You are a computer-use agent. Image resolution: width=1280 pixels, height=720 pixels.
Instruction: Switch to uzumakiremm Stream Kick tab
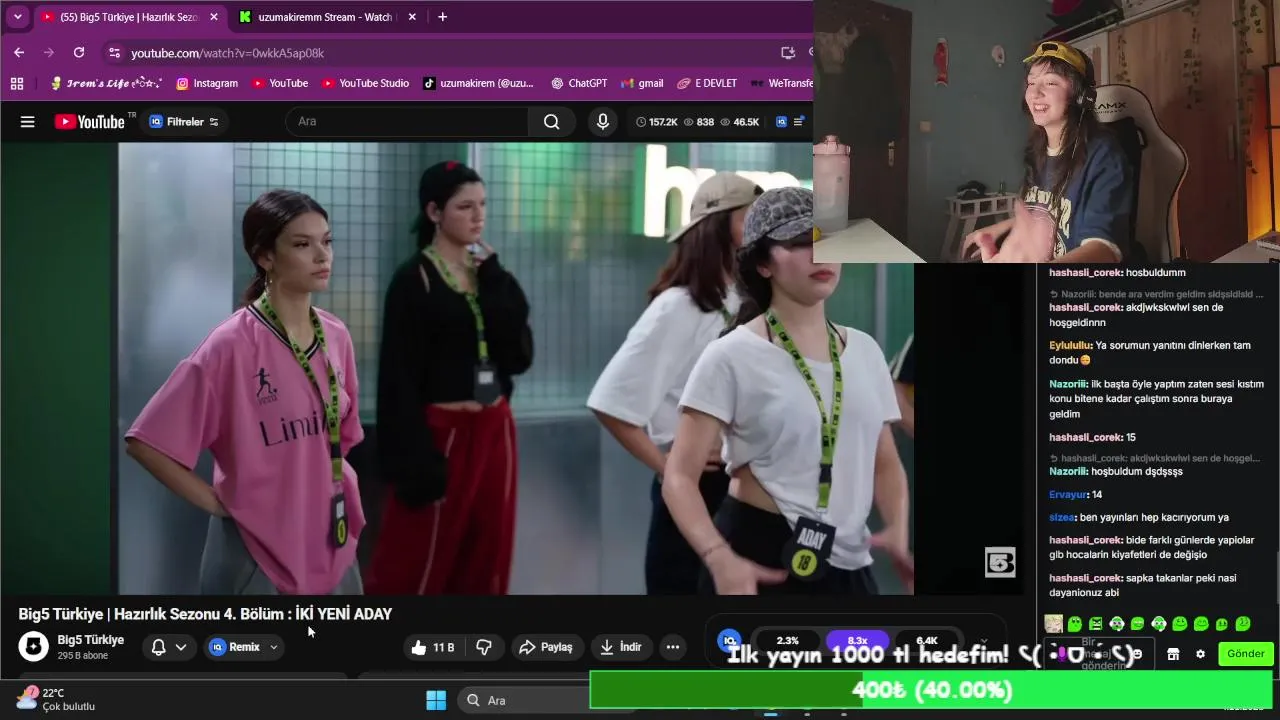[328, 17]
